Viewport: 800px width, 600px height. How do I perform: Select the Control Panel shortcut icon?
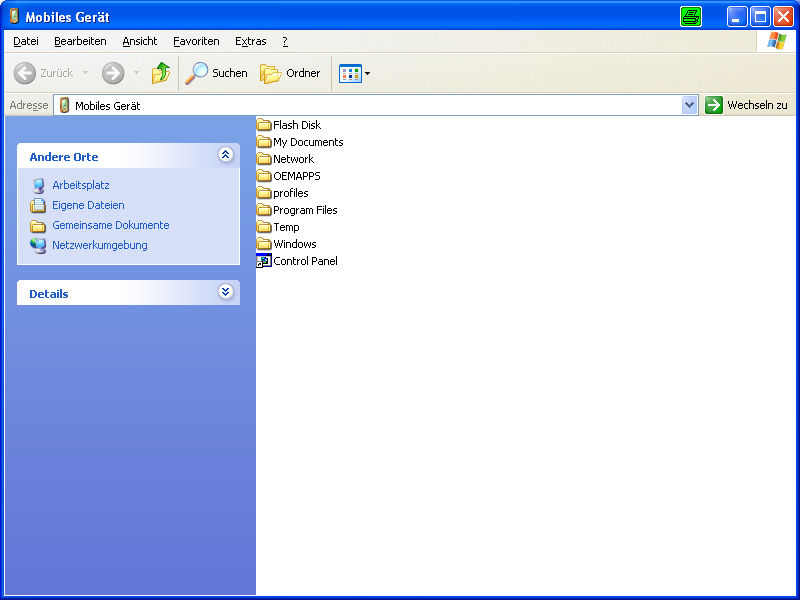click(x=264, y=261)
